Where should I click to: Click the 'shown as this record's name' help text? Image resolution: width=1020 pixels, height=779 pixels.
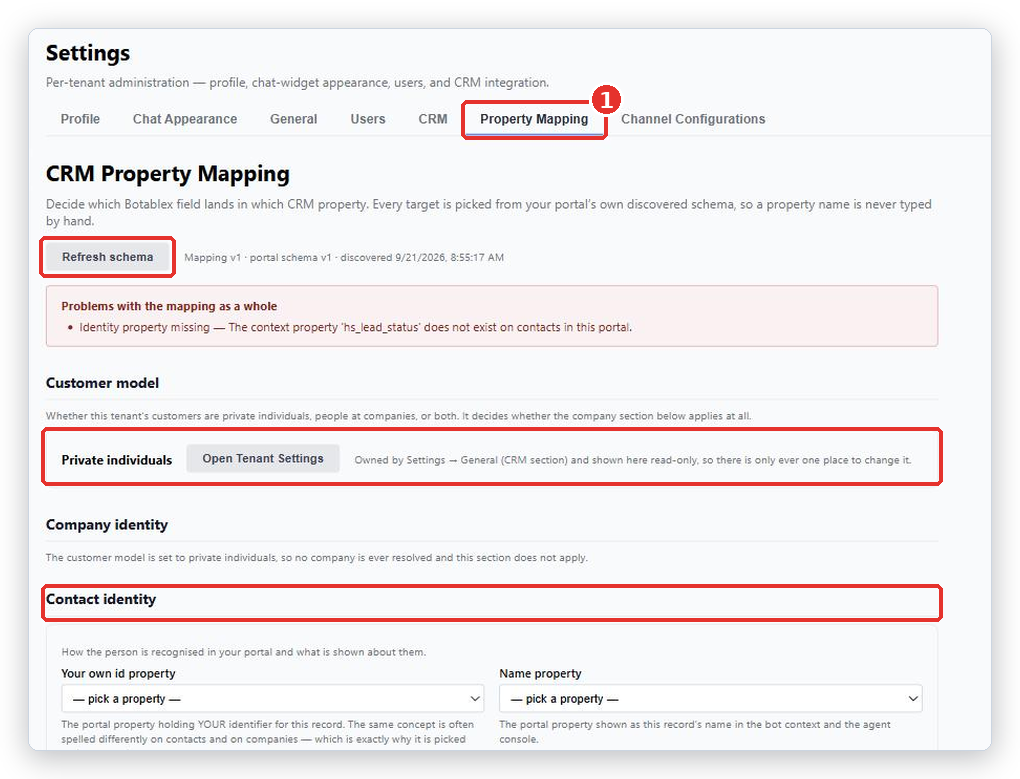pos(695,732)
